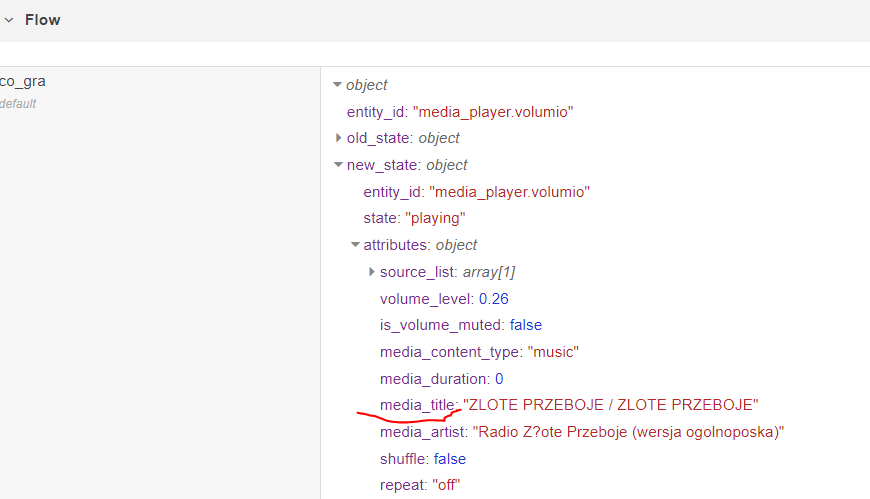Collapse the new_state object
The height and width of the screenshot is (499, 870).
click(x=338, y=165)
